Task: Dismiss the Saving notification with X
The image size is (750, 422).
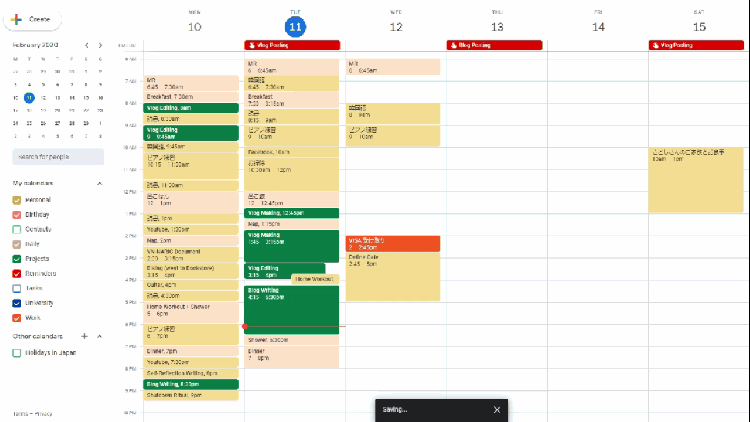Action: tap(497, 410)
